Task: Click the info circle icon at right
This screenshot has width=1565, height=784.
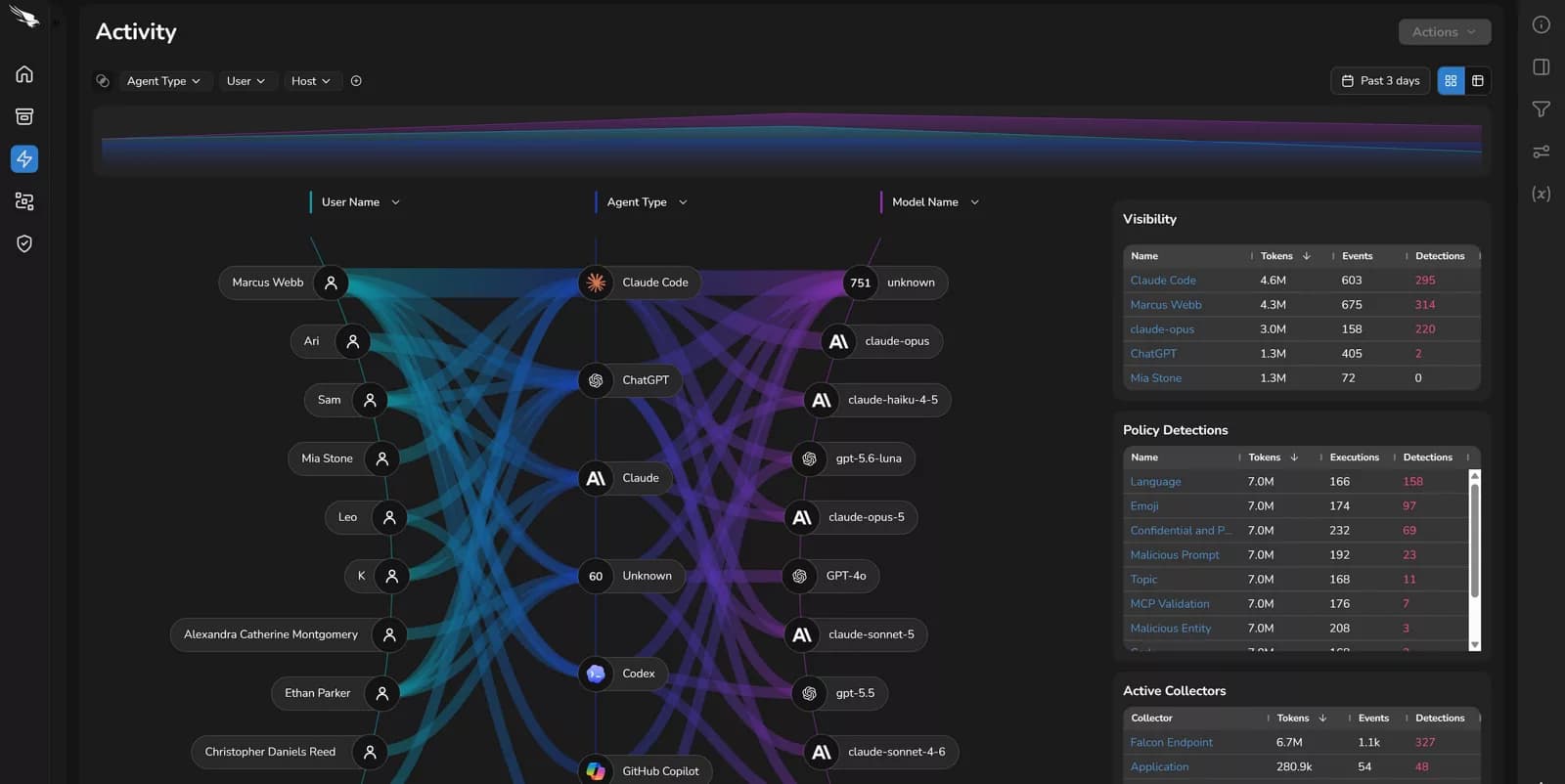Action: 1541,24
